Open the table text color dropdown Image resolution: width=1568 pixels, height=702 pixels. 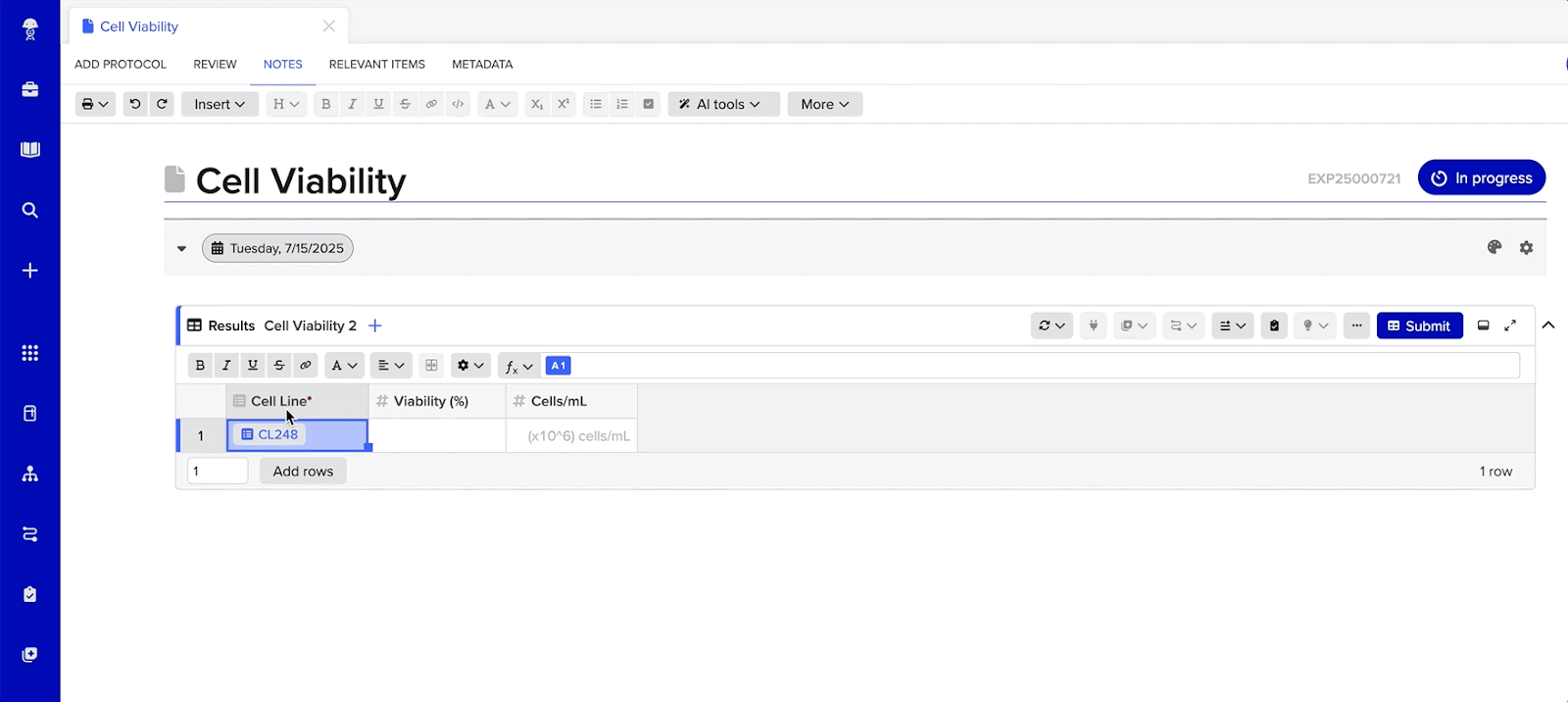344,366
